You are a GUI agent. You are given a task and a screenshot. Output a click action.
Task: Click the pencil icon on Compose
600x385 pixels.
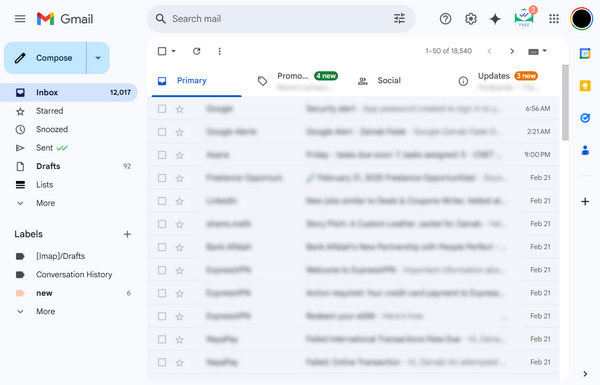pyautogui.click(x=20, y=58)
